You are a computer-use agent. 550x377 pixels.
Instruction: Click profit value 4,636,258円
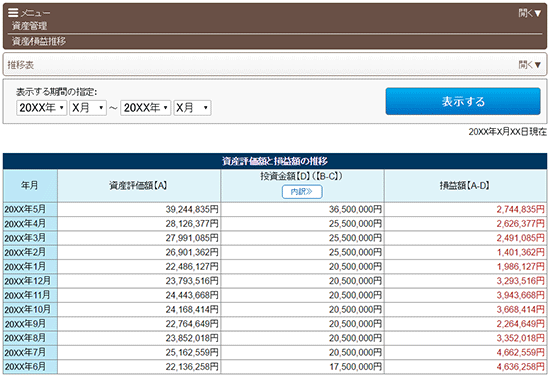(x=521, y=367)
